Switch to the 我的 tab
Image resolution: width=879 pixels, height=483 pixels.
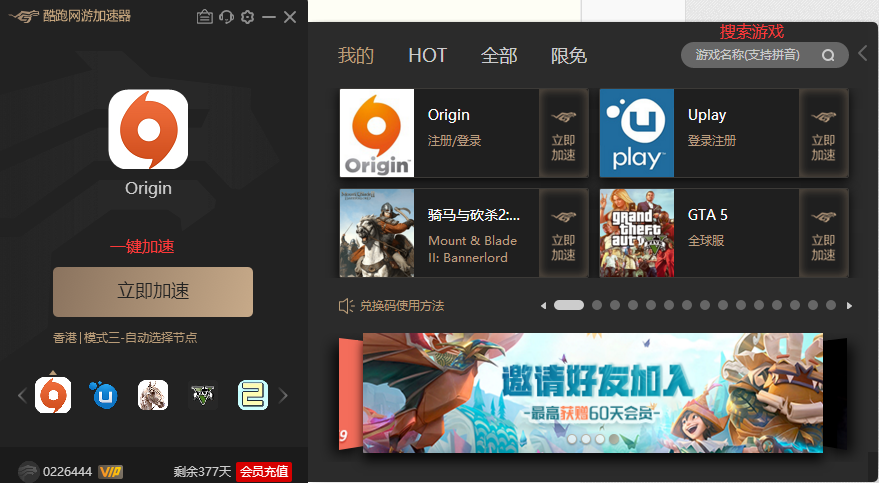coord(355,55)
